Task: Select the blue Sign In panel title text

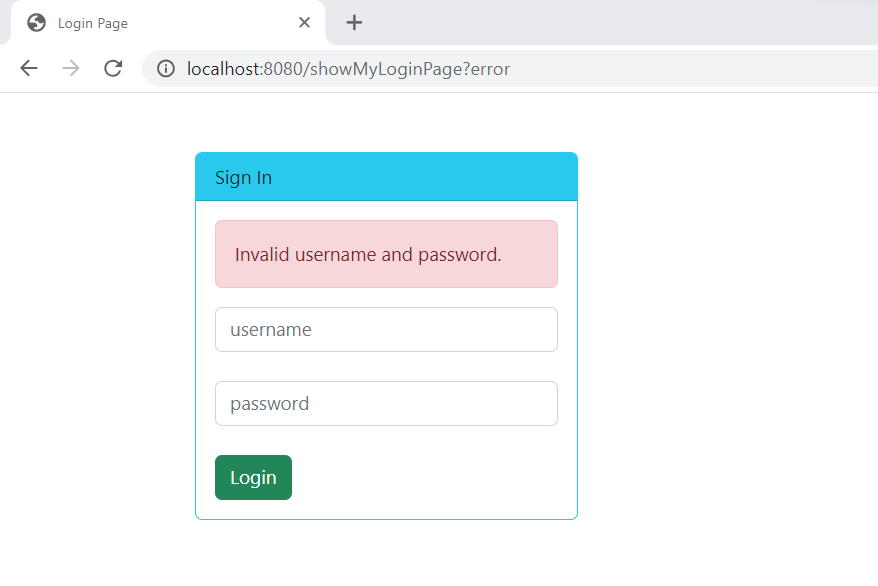Action: 243,177
